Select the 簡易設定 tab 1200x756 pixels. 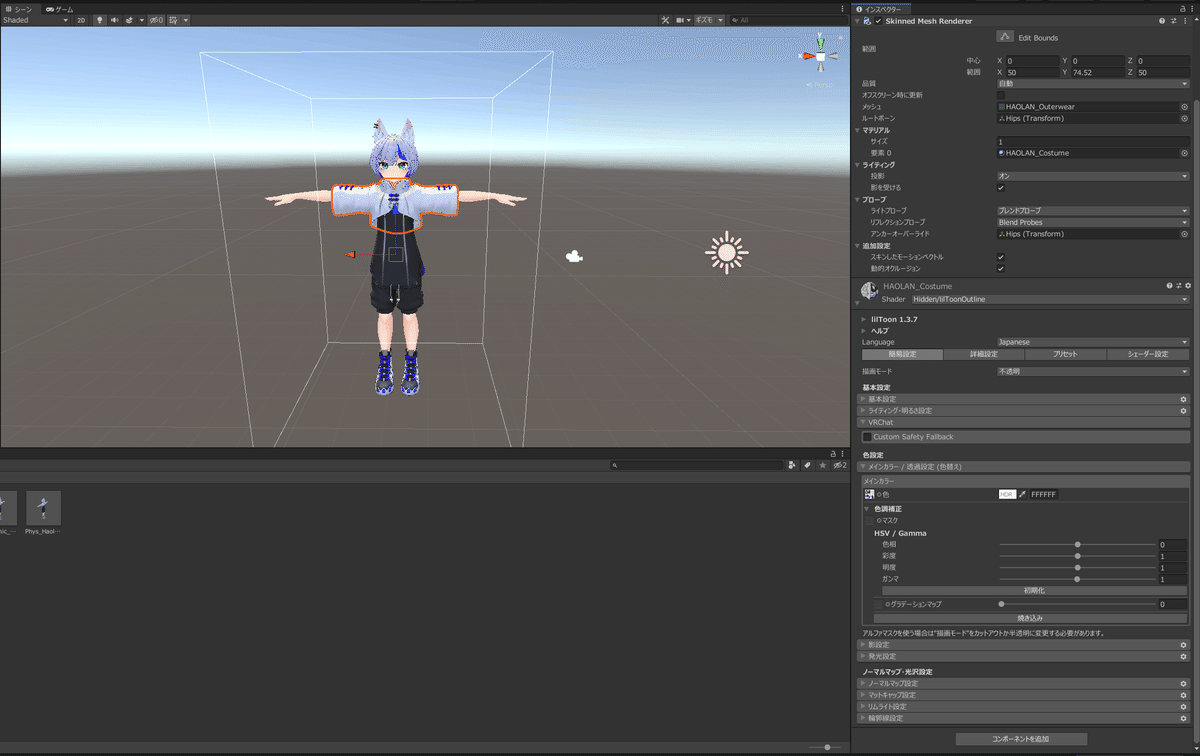click(902, 354)
